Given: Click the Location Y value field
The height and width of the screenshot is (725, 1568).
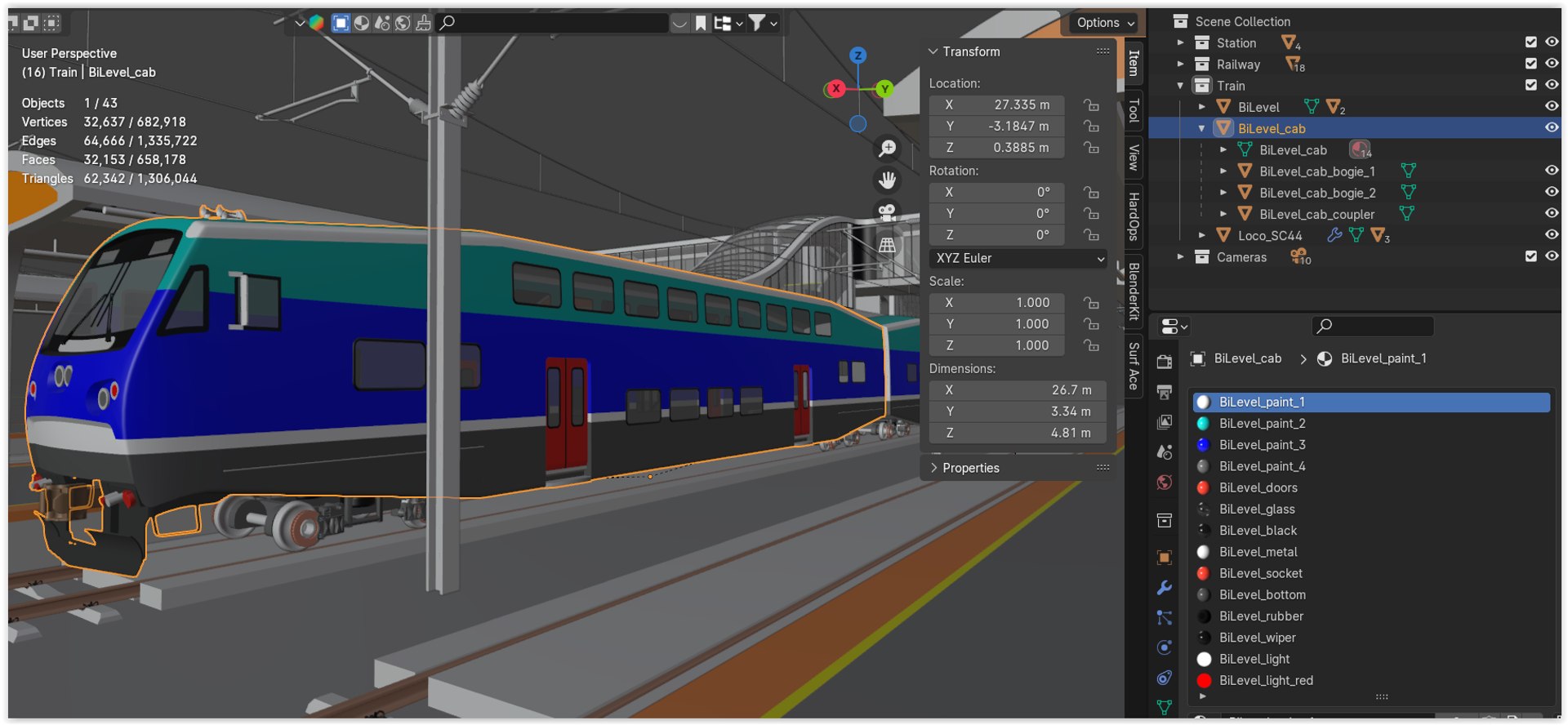Looking at the screenshot, I should pos(997,126).
